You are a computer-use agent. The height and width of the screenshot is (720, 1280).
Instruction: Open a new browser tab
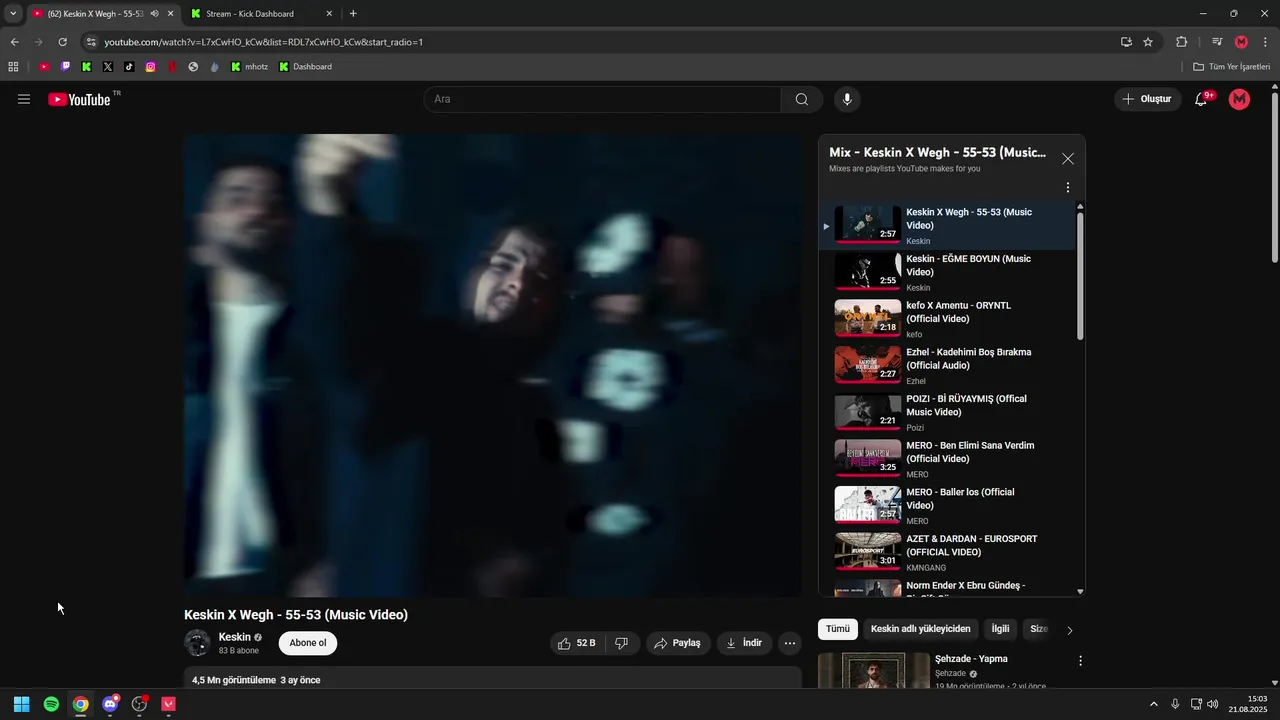pos(353,14)
